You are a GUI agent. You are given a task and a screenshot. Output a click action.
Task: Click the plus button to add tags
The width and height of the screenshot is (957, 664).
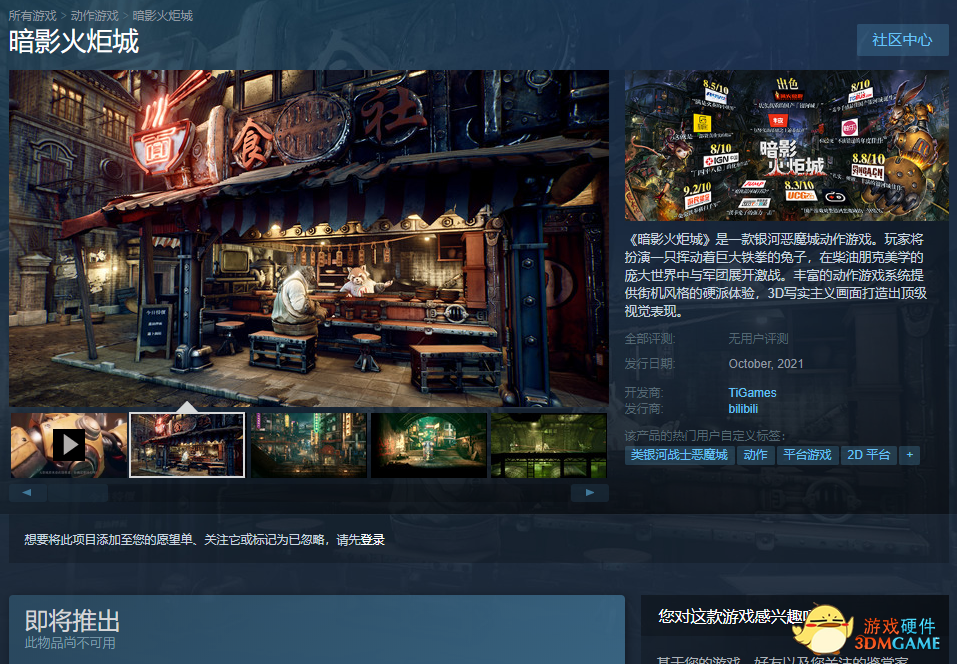909,455
